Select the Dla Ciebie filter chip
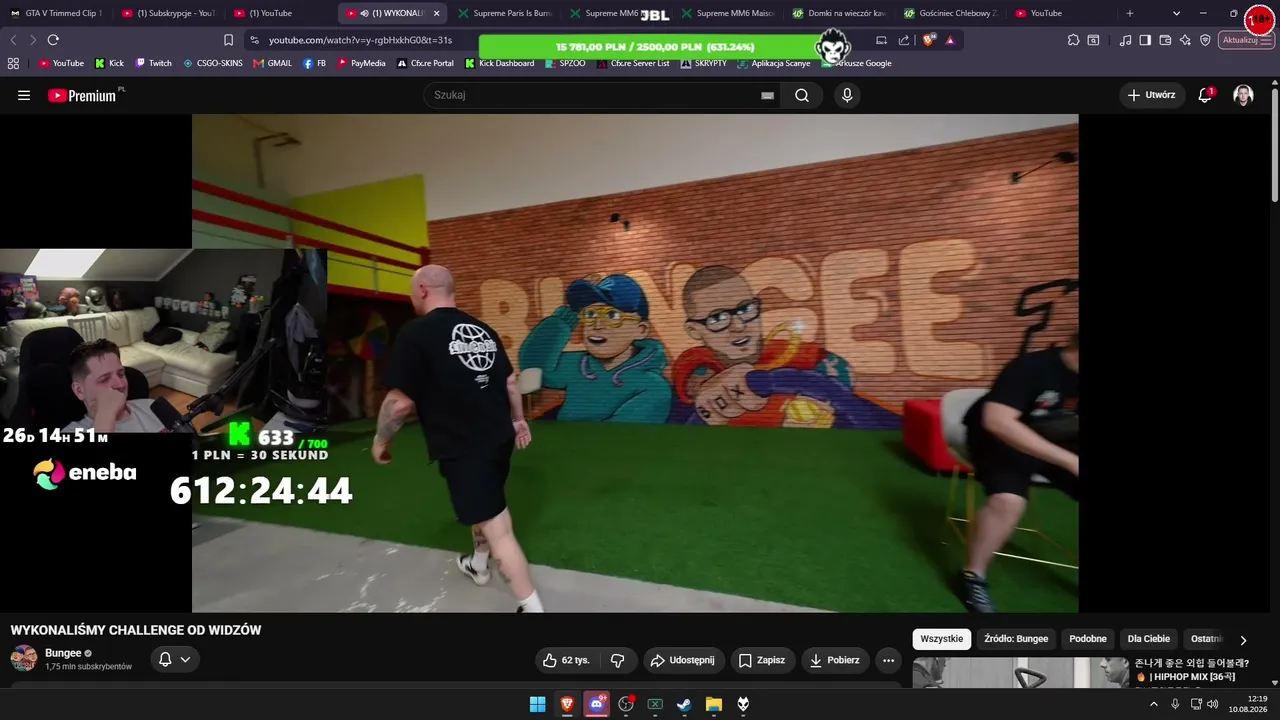 click(x=1149, y=639)
